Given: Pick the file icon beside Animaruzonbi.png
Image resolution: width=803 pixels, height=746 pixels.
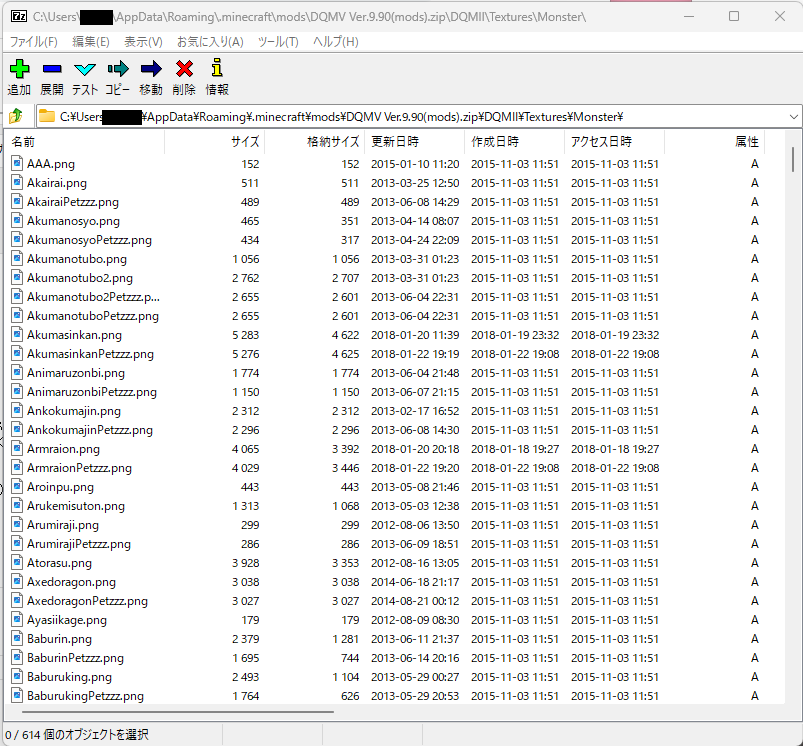Looking at the screenshot, I should [x=17, y=372].
